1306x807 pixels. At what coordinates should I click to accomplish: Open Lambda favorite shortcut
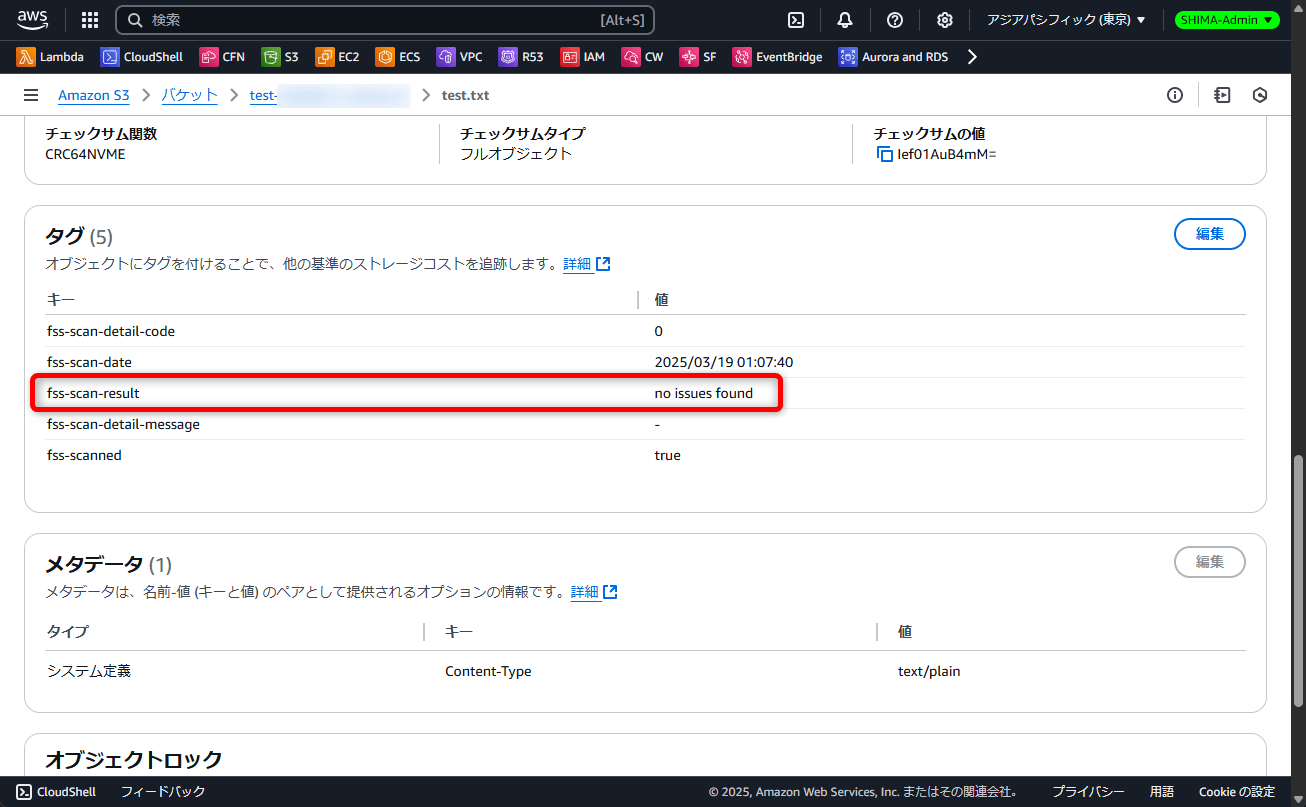pos(50,57)
